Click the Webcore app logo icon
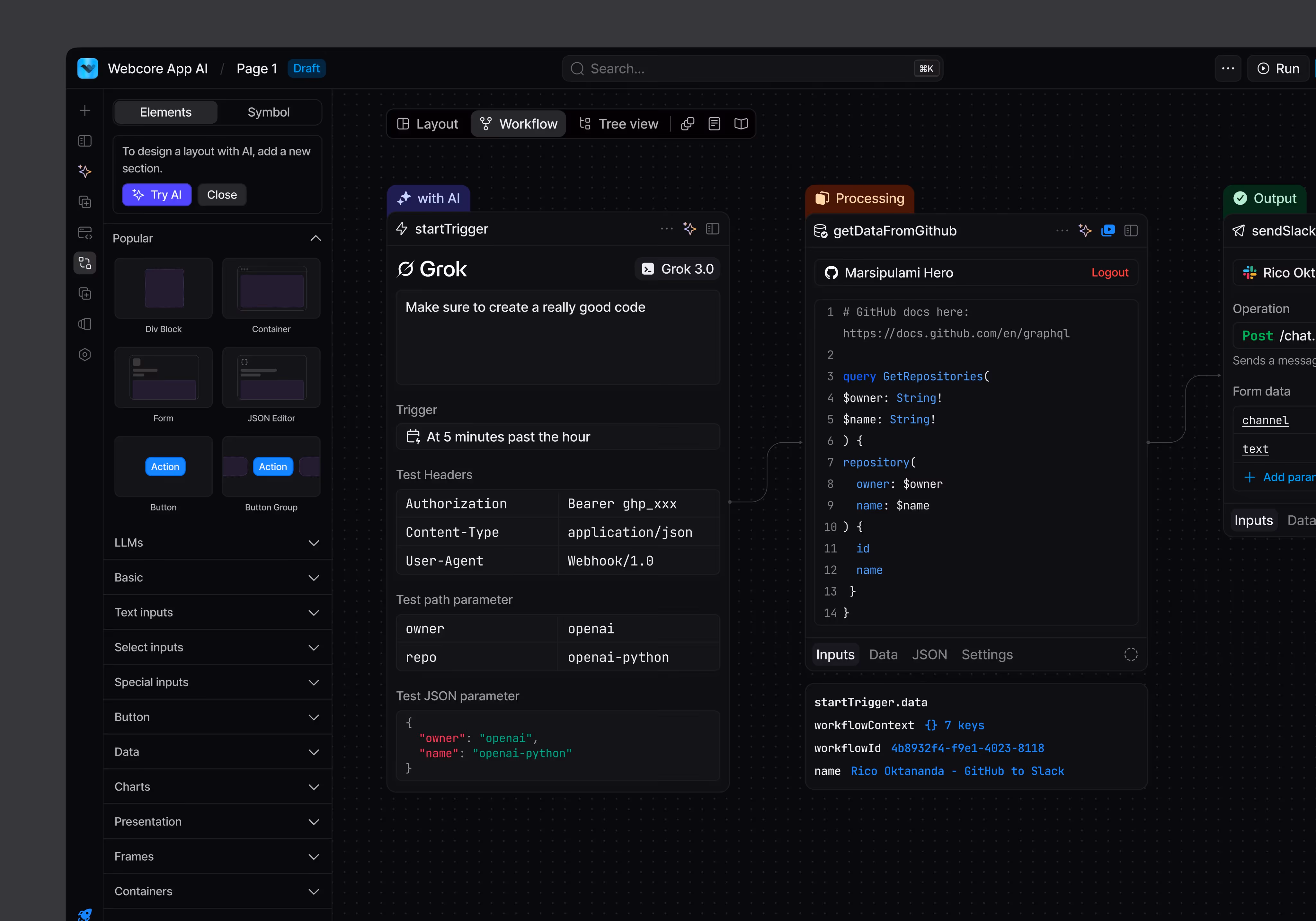 click(x=88, y=68)
